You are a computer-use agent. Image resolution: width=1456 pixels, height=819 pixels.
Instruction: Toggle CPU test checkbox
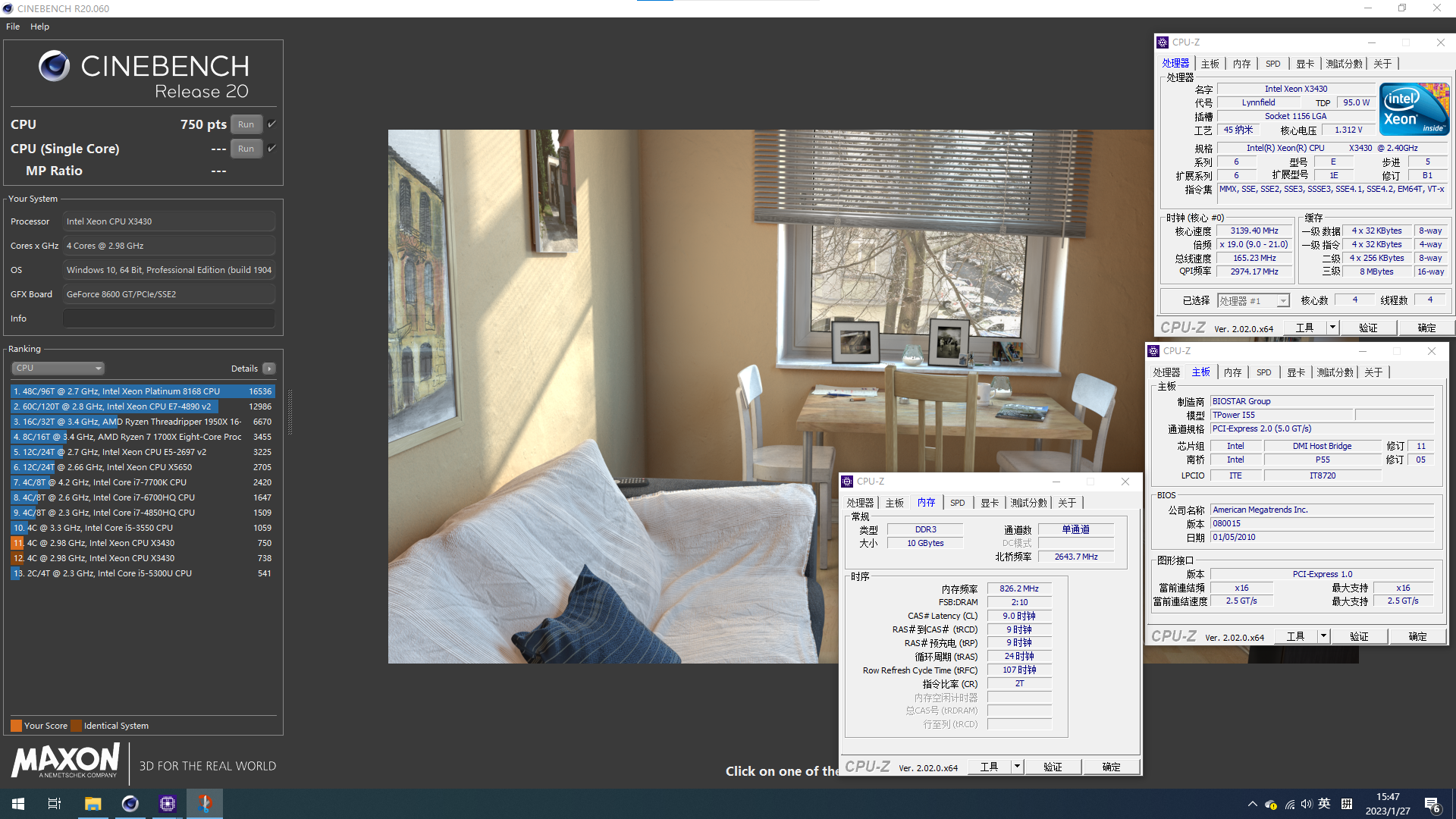pos(271,124)
